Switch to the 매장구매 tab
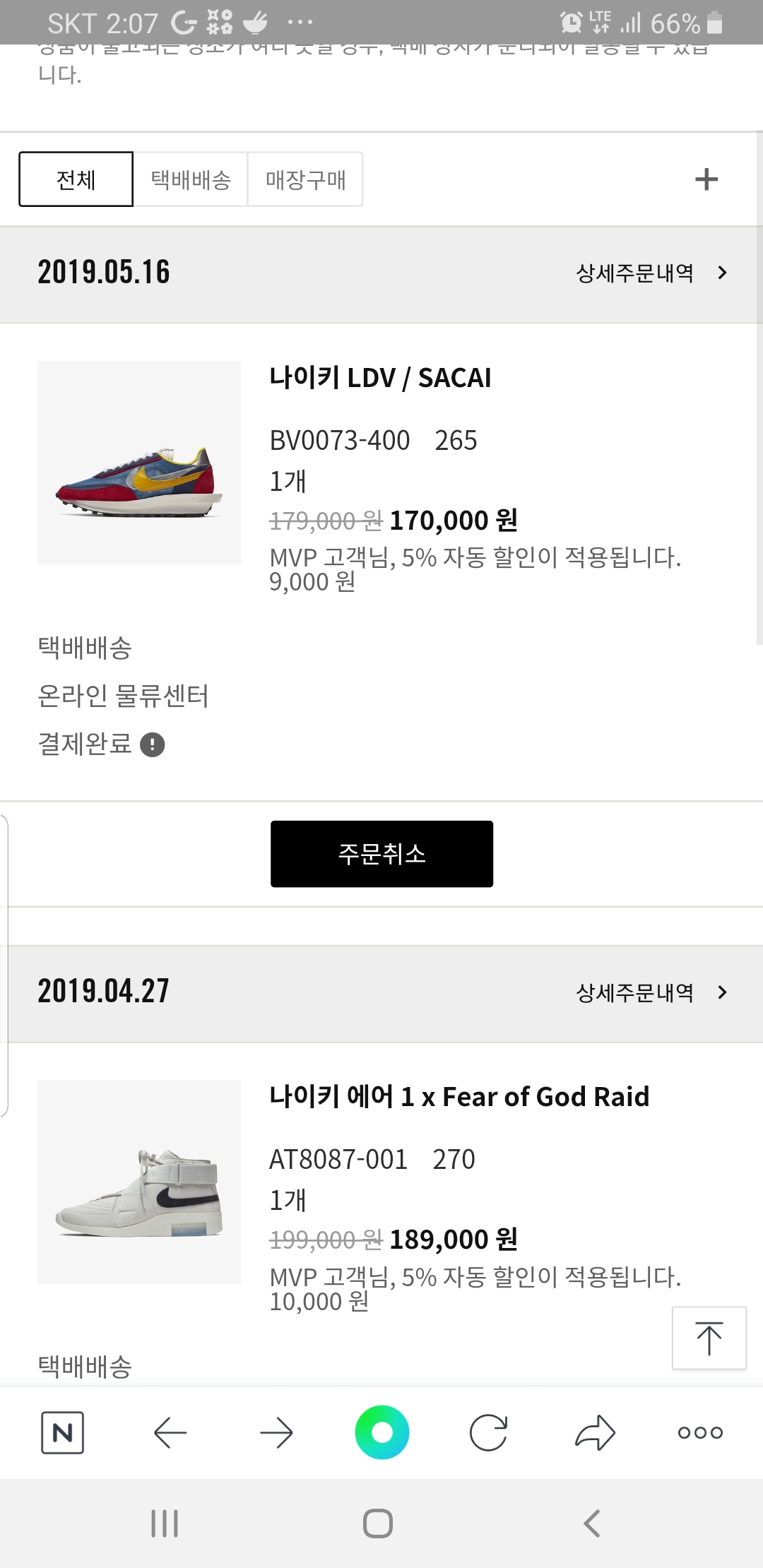Image resolution: width=763 pixels, height=1568 pixels. pyautogui.click(x=305, y=179)
